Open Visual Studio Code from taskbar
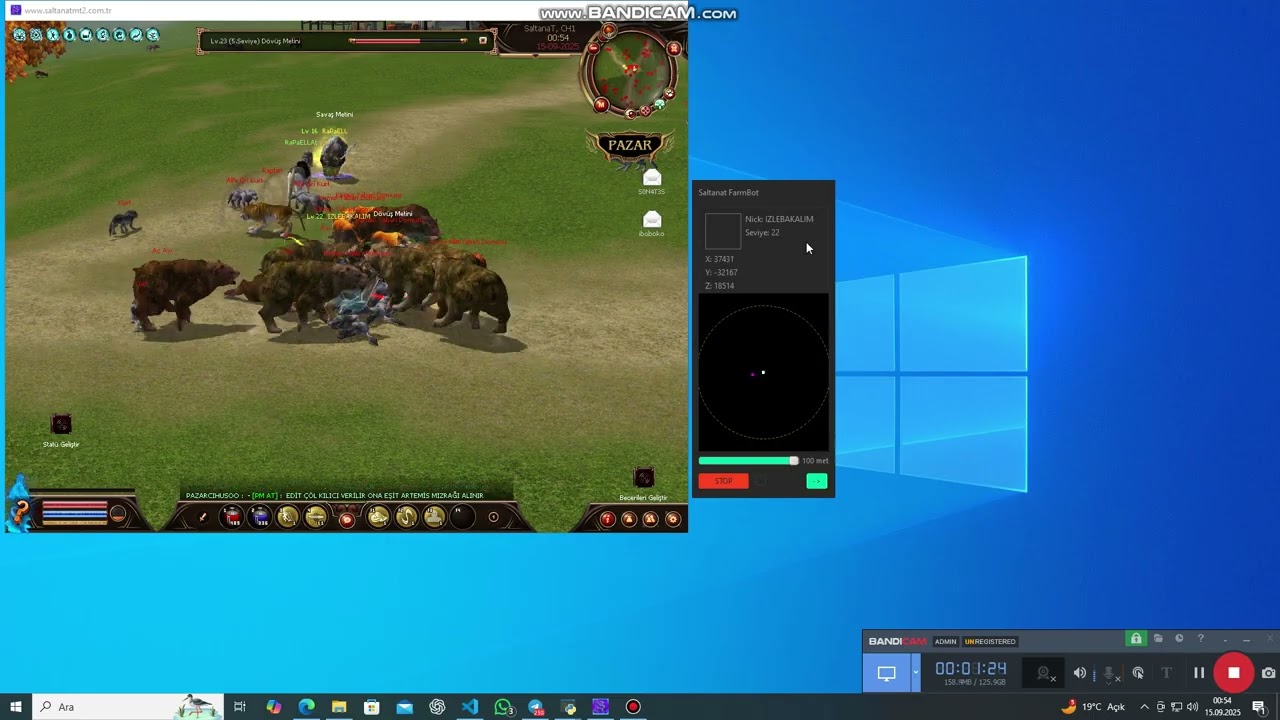 pyautogui.click(x=470, y=707)
